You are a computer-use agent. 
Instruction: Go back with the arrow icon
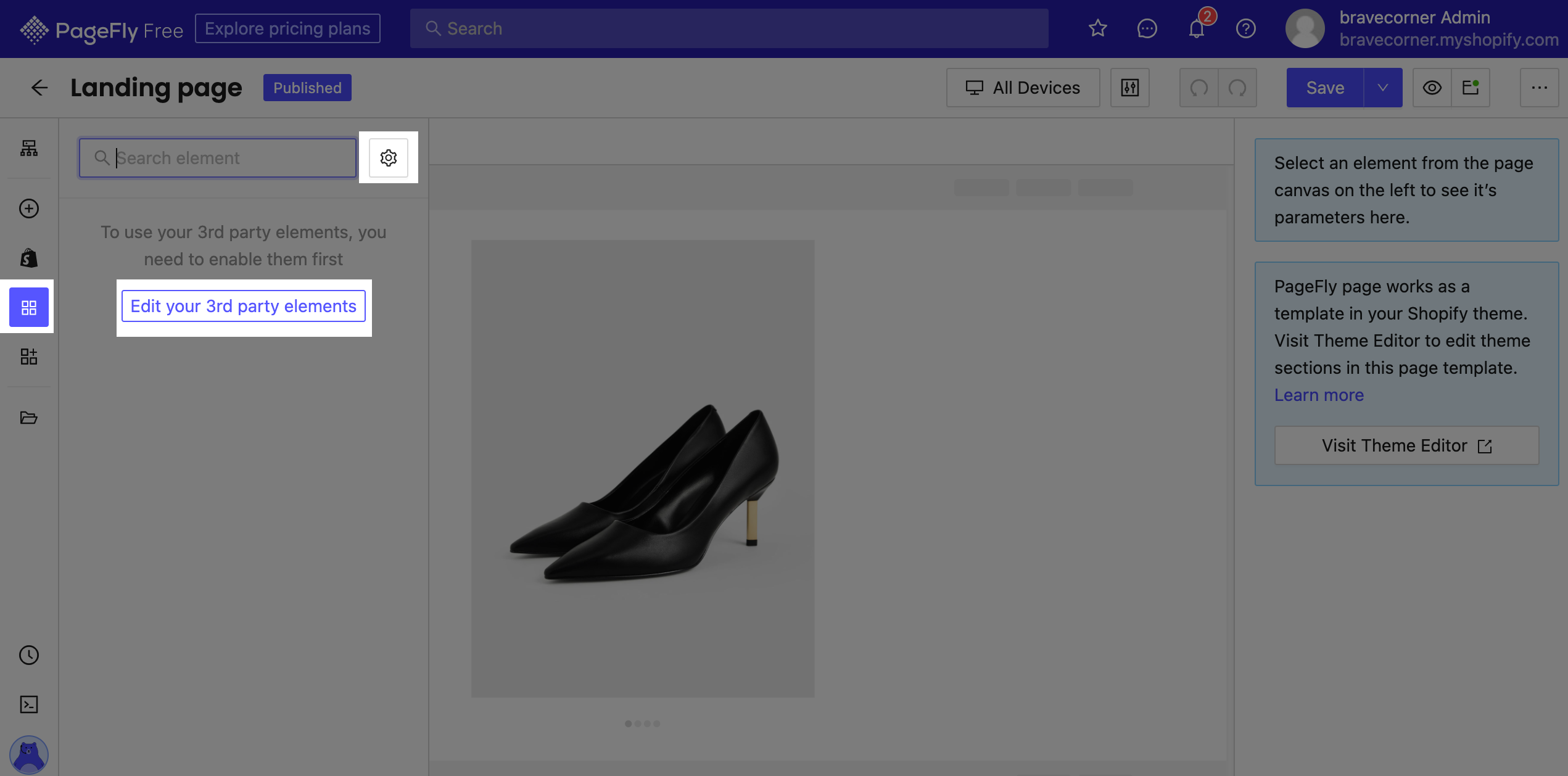coord(39,88)
